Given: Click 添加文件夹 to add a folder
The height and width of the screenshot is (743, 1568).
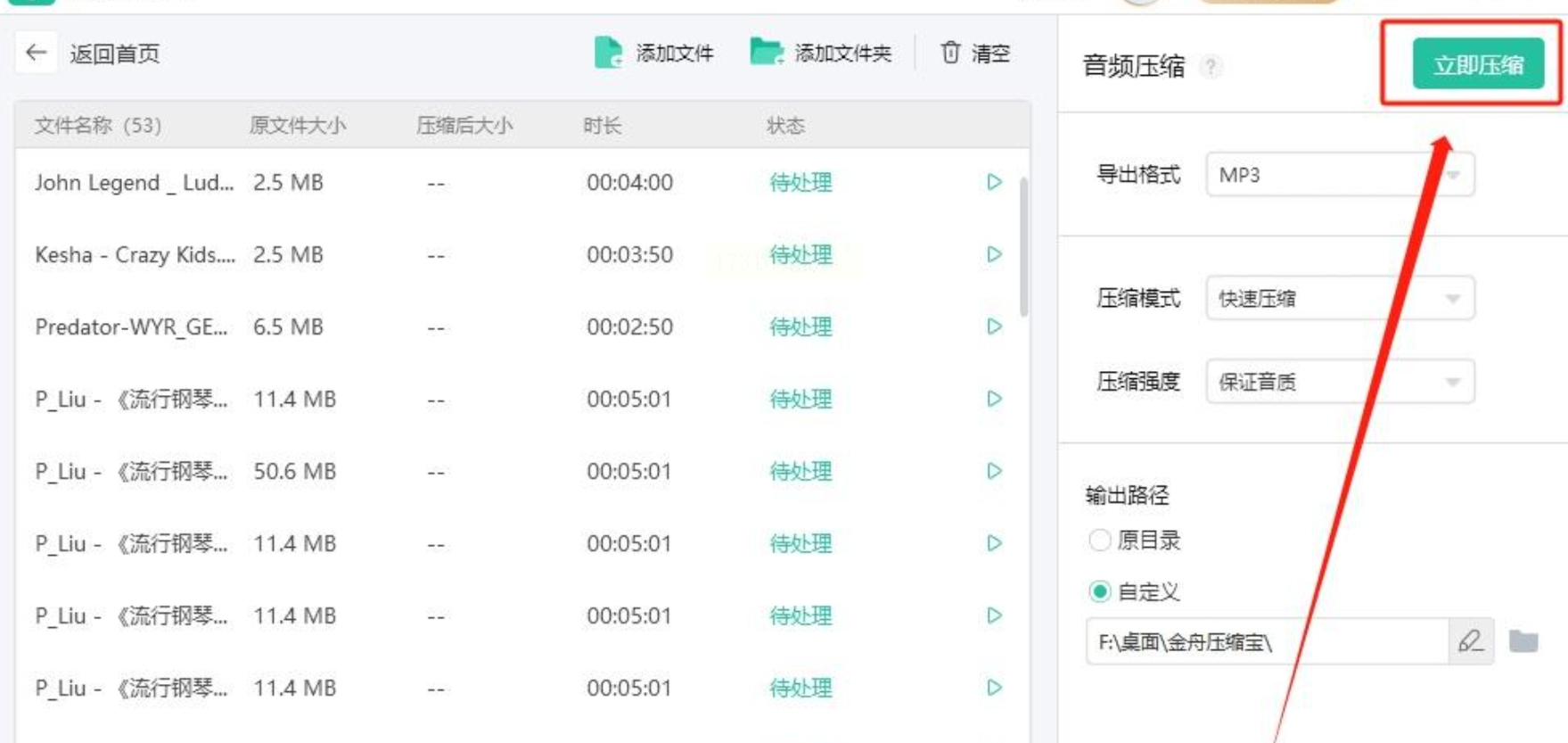Looking at the screenshot, I should pos(820,53).
